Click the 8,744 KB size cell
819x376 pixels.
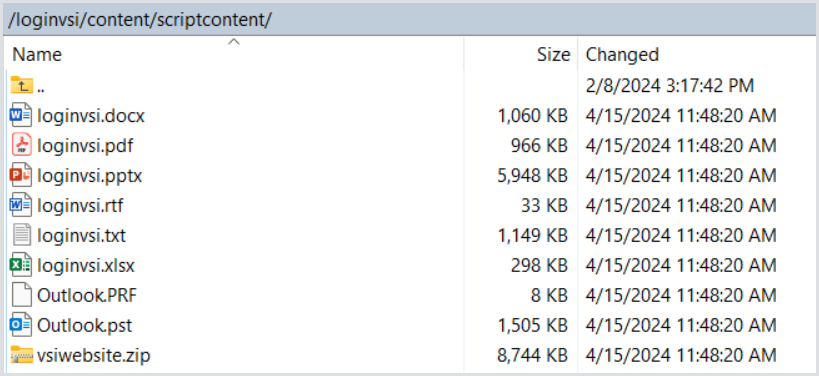[533, 356]
